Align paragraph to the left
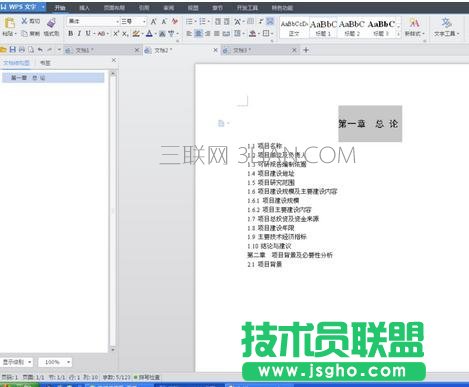Viewport: 469px width, 387px height. point(189,33)
